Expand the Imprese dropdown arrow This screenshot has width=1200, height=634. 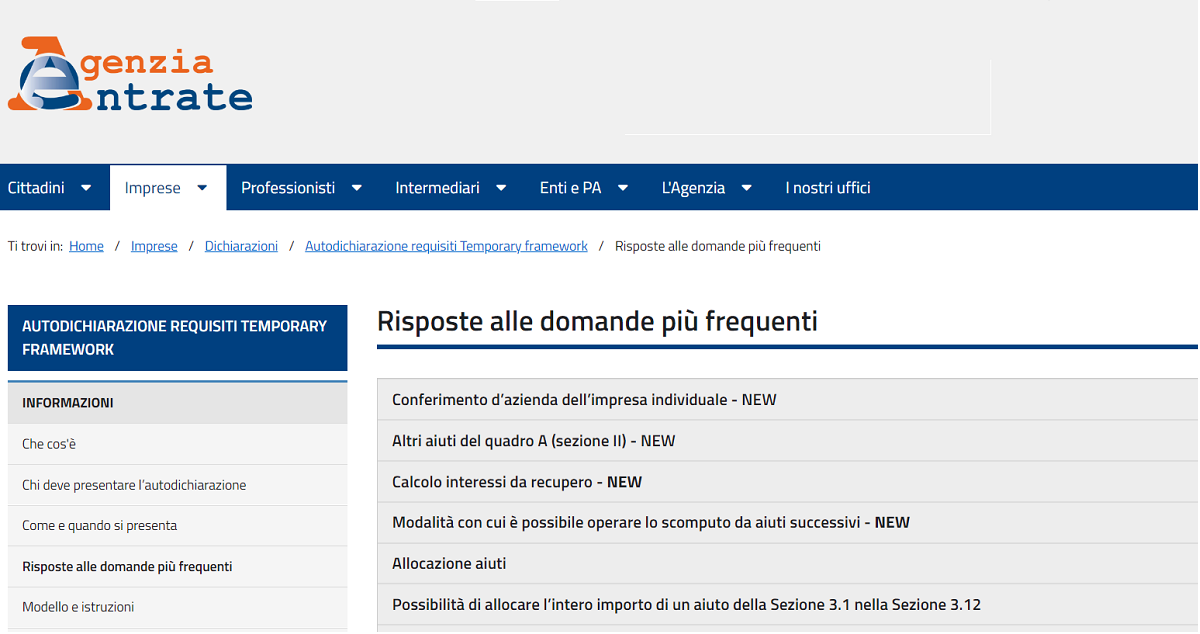click(202, 188)
